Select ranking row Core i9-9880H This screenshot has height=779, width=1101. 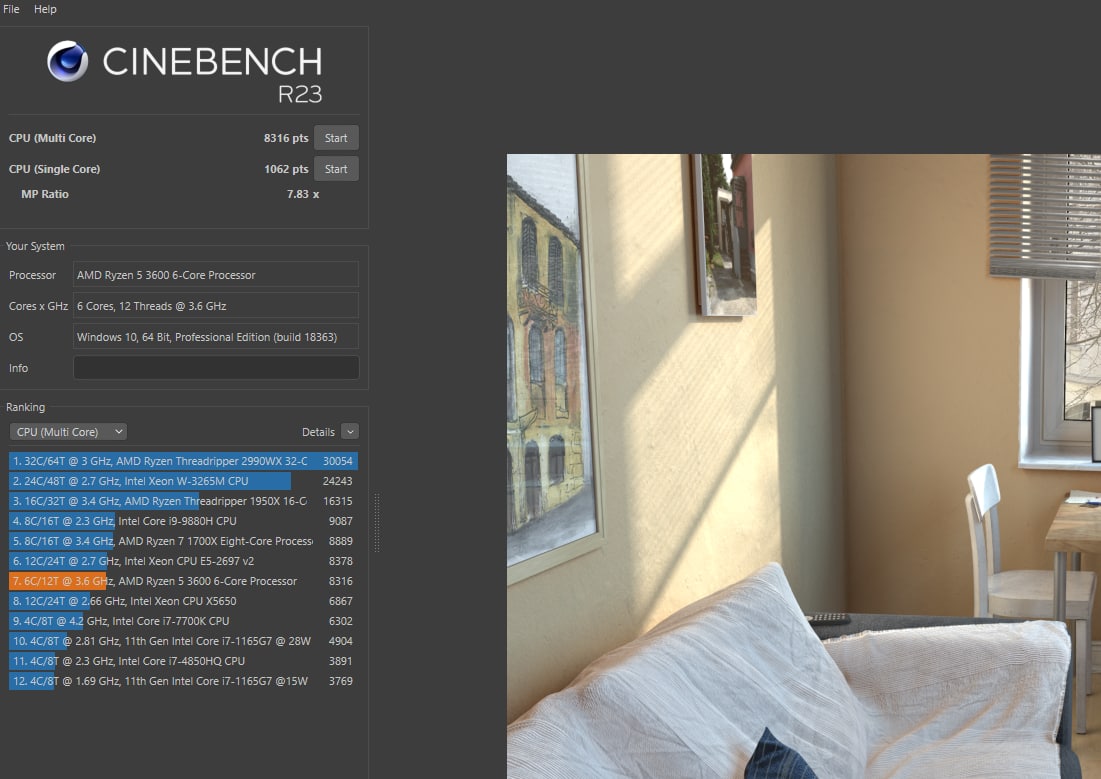pyautogui.click(x=183, y=521)
